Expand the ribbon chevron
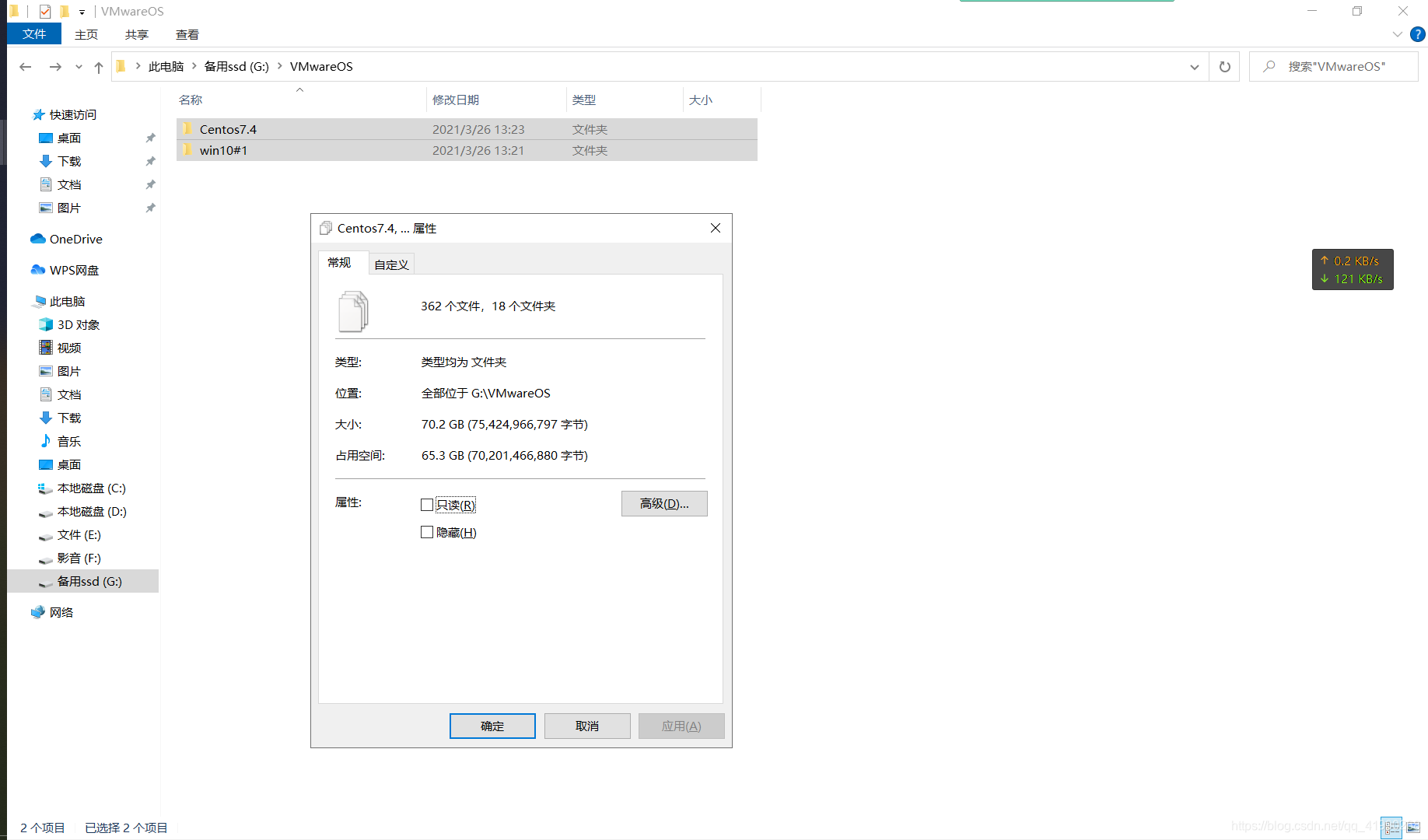1428x840 pixels. tap(1397, 34)
